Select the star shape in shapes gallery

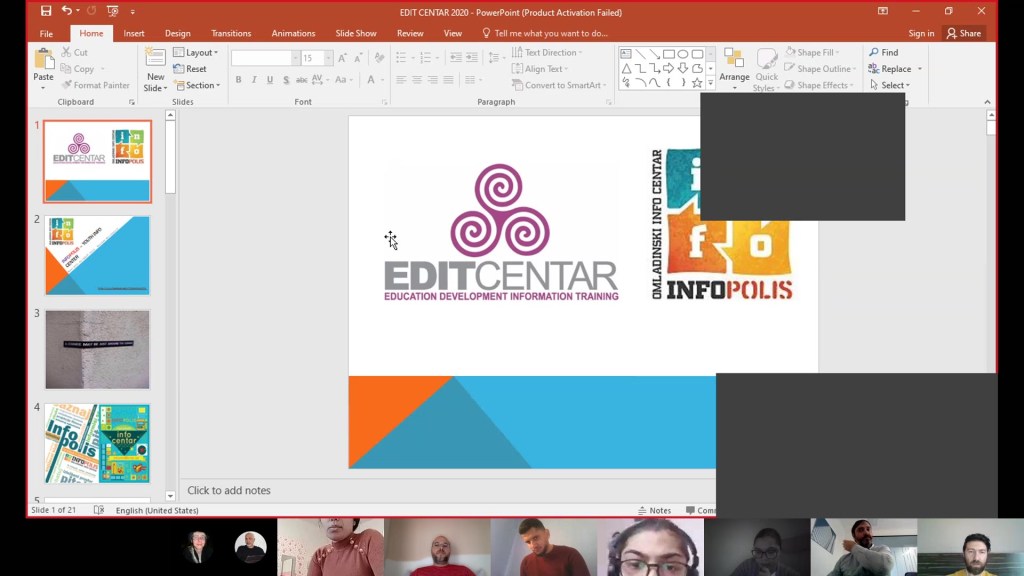click(697, 83)
